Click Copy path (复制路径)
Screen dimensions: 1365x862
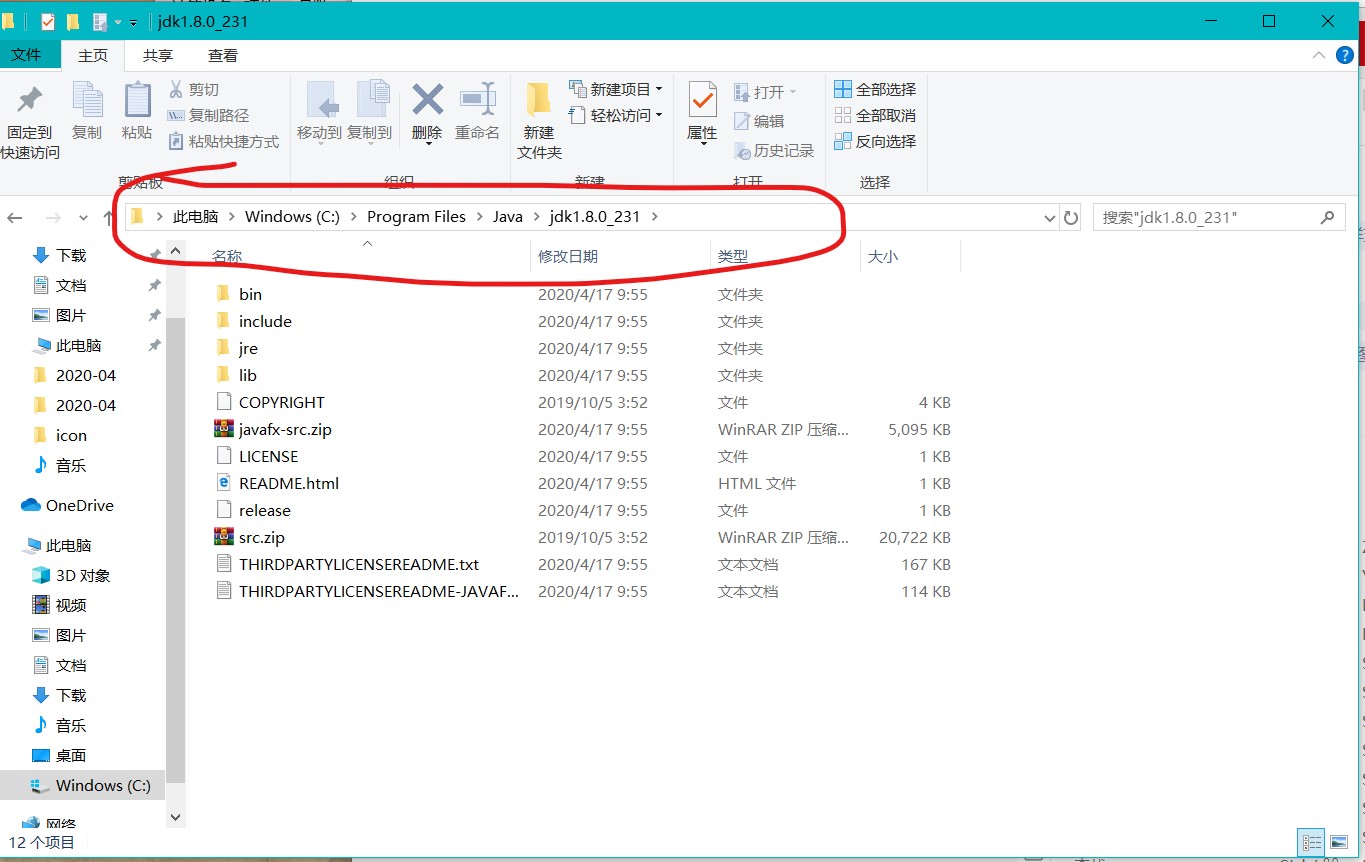208,116
